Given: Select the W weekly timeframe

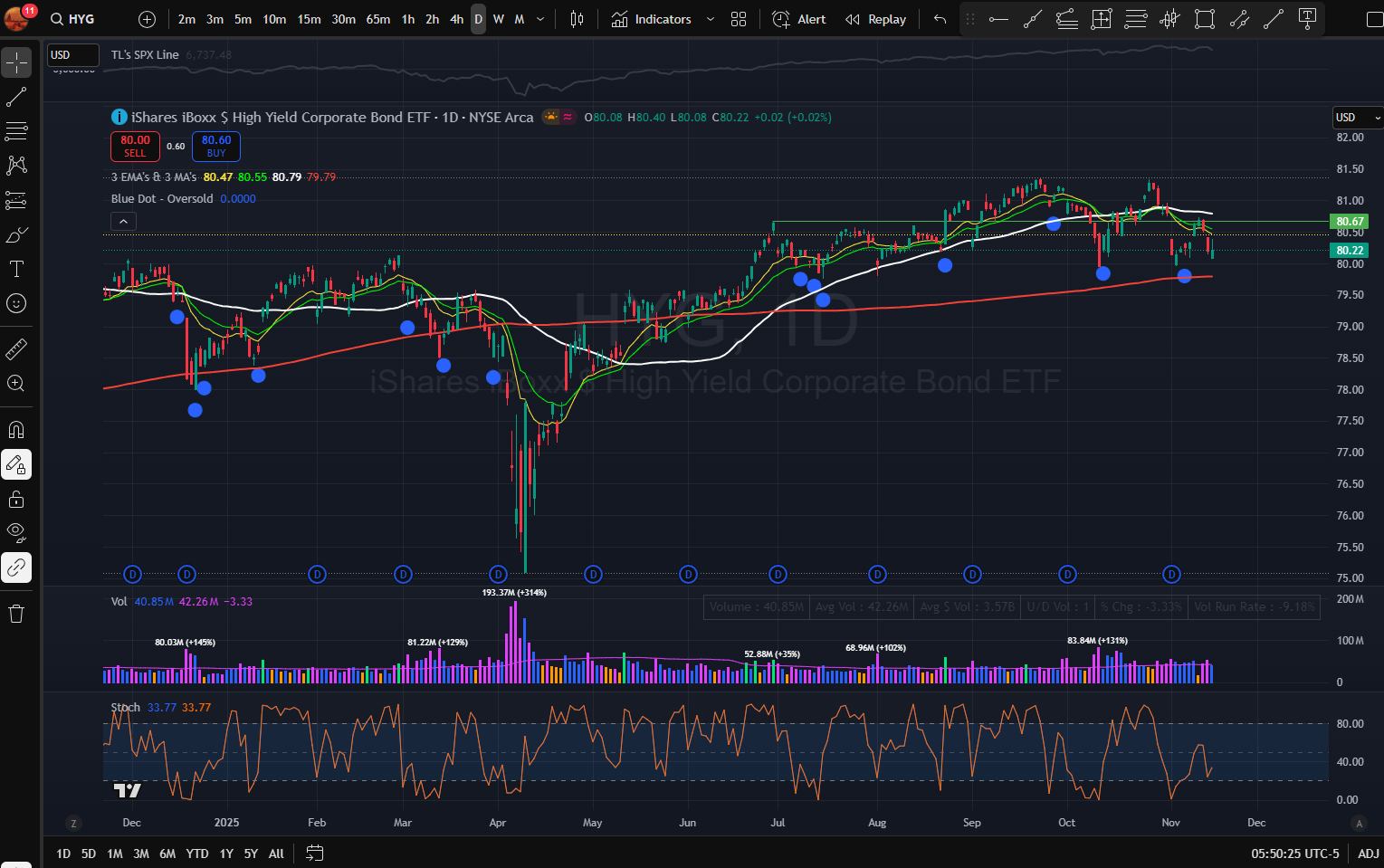Looking at the screenshot, I should click(499, 19).
